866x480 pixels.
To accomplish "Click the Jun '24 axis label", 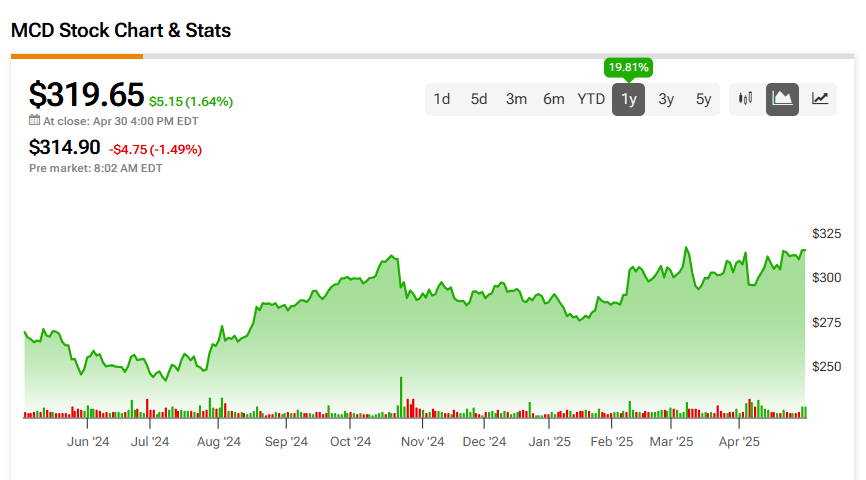I will click(x=88, y=442).
